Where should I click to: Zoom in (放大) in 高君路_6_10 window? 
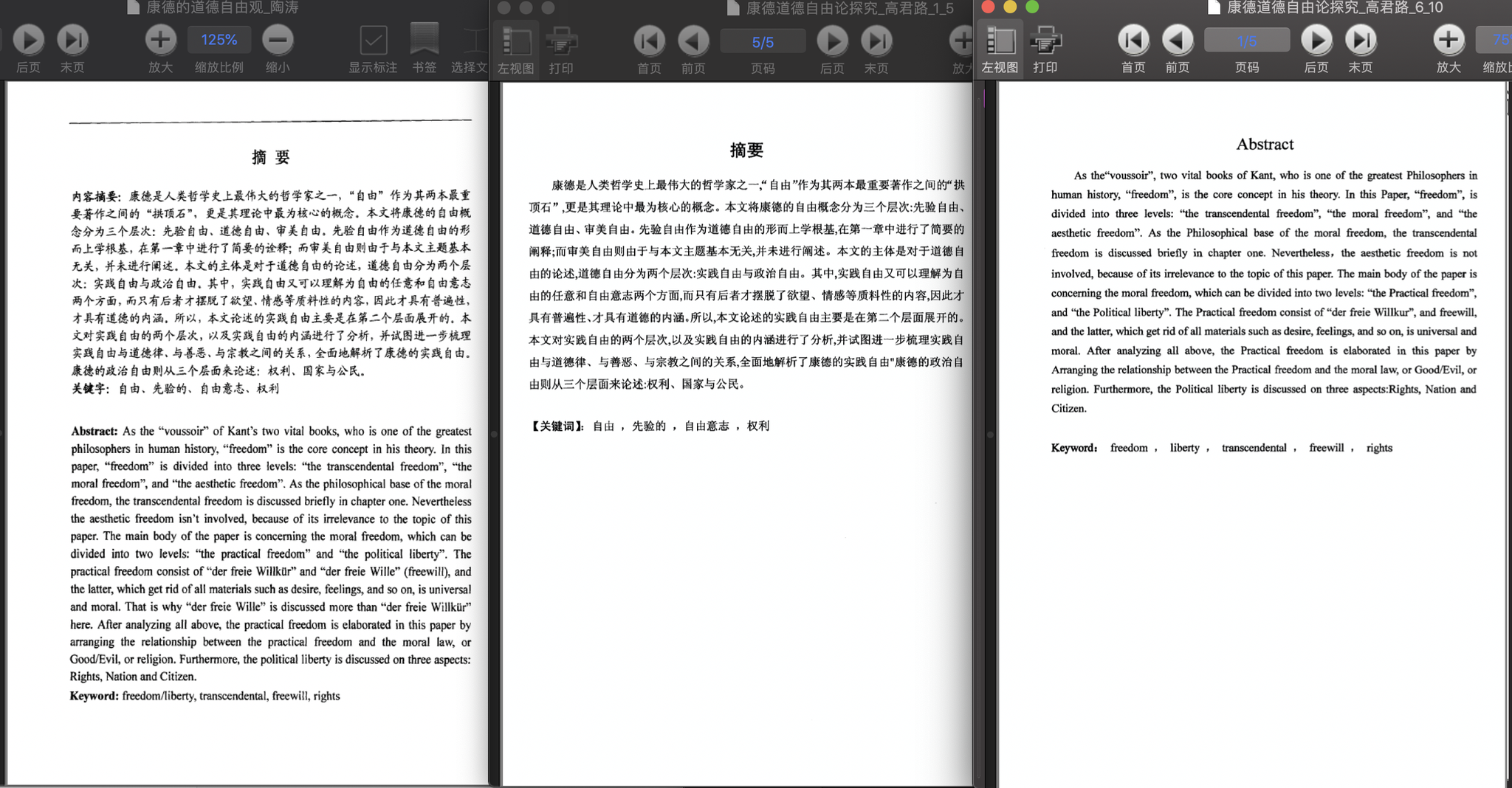pyautogui.click(x=1449, y=40)
